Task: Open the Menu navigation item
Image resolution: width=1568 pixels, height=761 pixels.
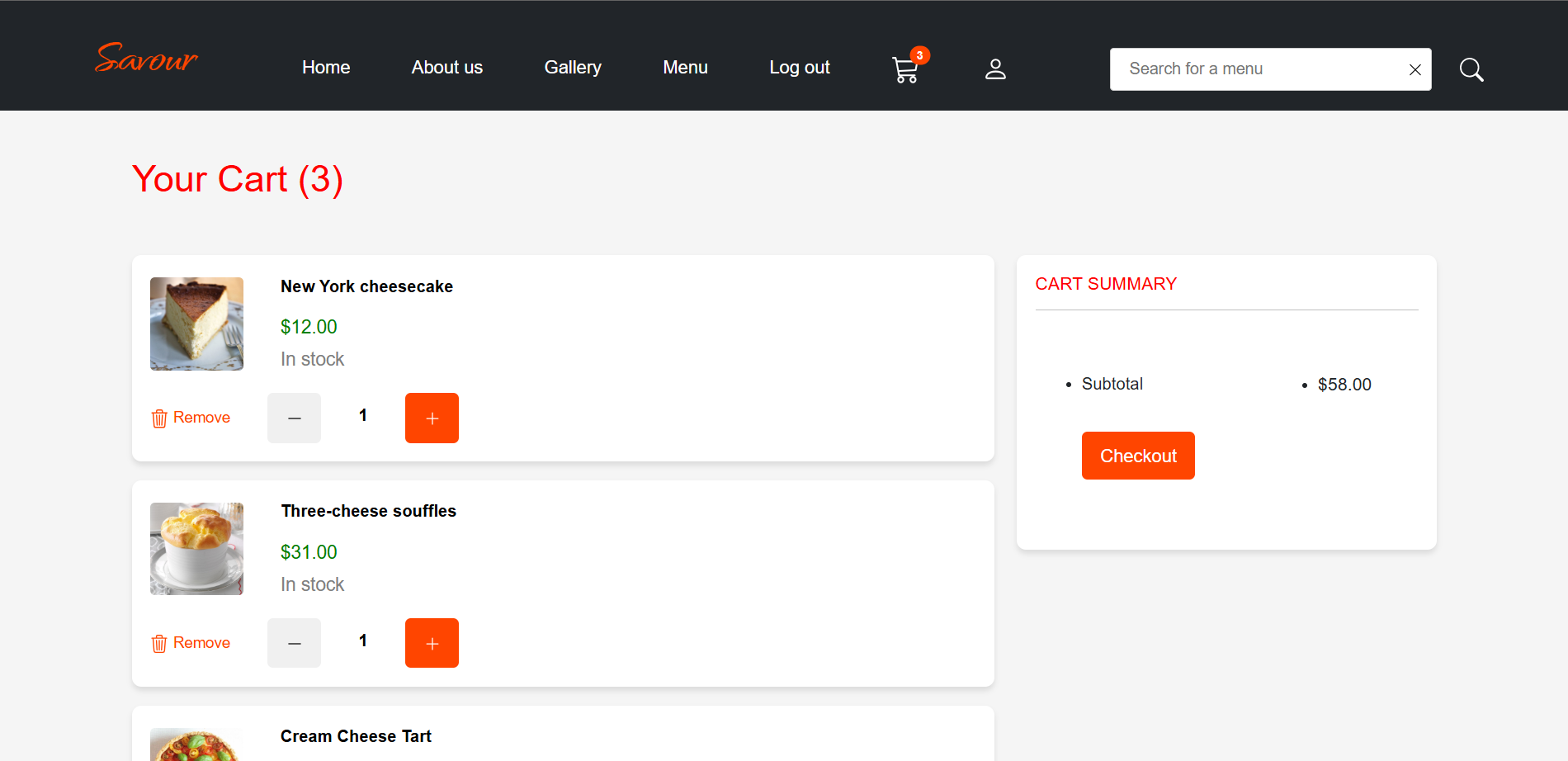Action: [685, 68]
